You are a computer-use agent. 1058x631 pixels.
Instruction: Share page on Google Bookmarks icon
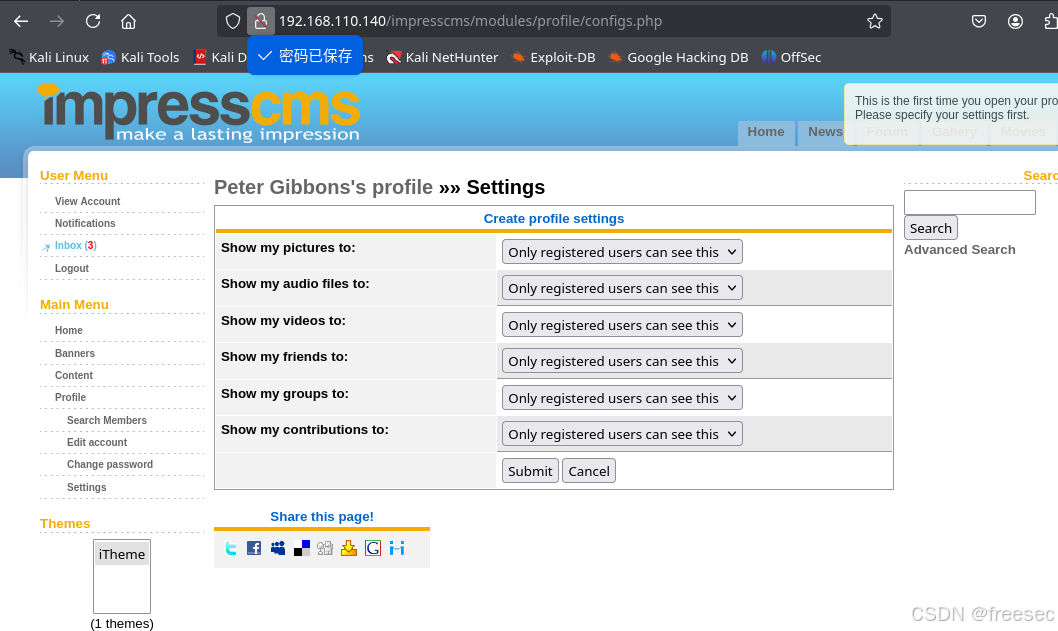coord(372,548)
